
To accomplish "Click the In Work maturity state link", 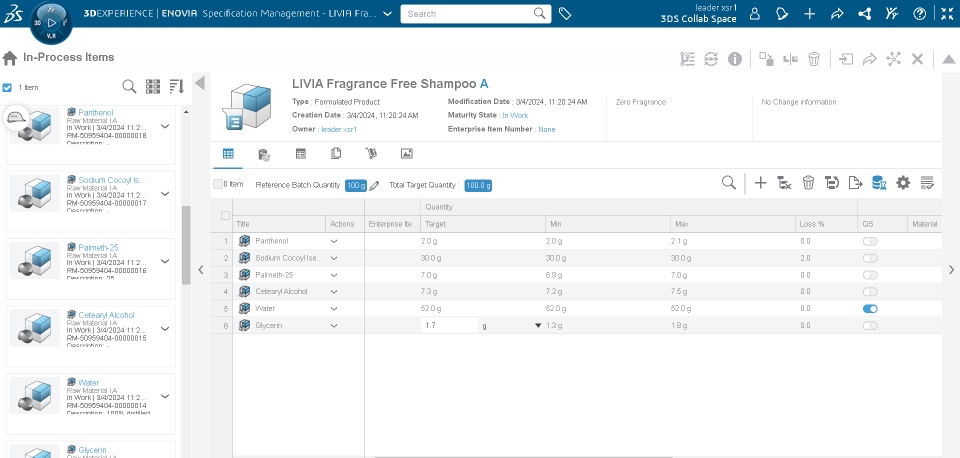I will click(x=516, y=115).
